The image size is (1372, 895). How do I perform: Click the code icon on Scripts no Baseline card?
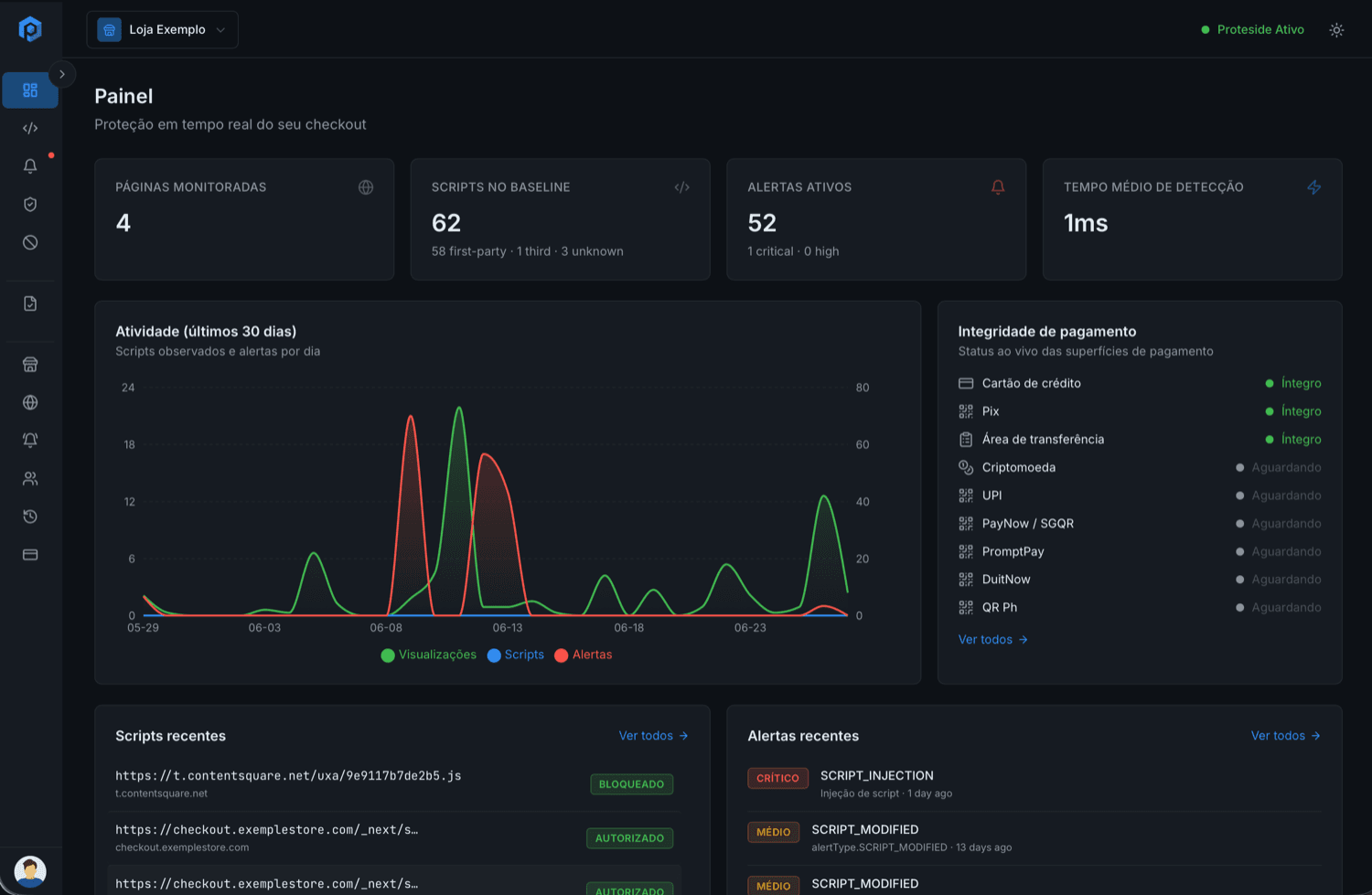click(681, 187)
